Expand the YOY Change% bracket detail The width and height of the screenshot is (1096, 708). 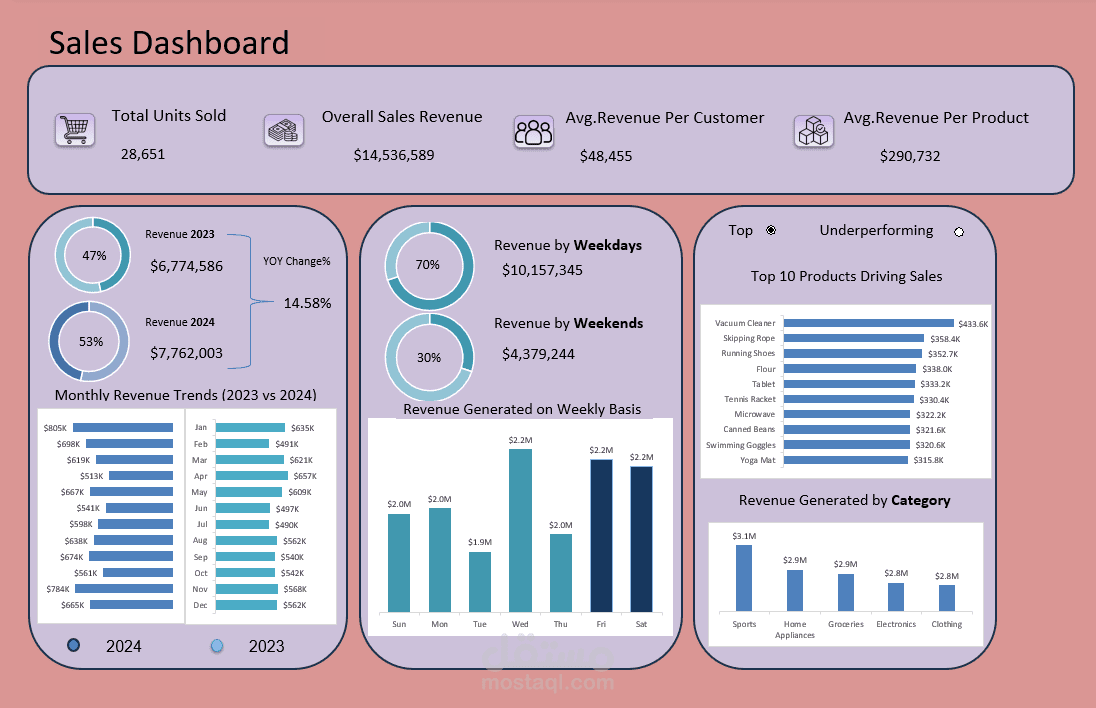click(x=297, y=261)
